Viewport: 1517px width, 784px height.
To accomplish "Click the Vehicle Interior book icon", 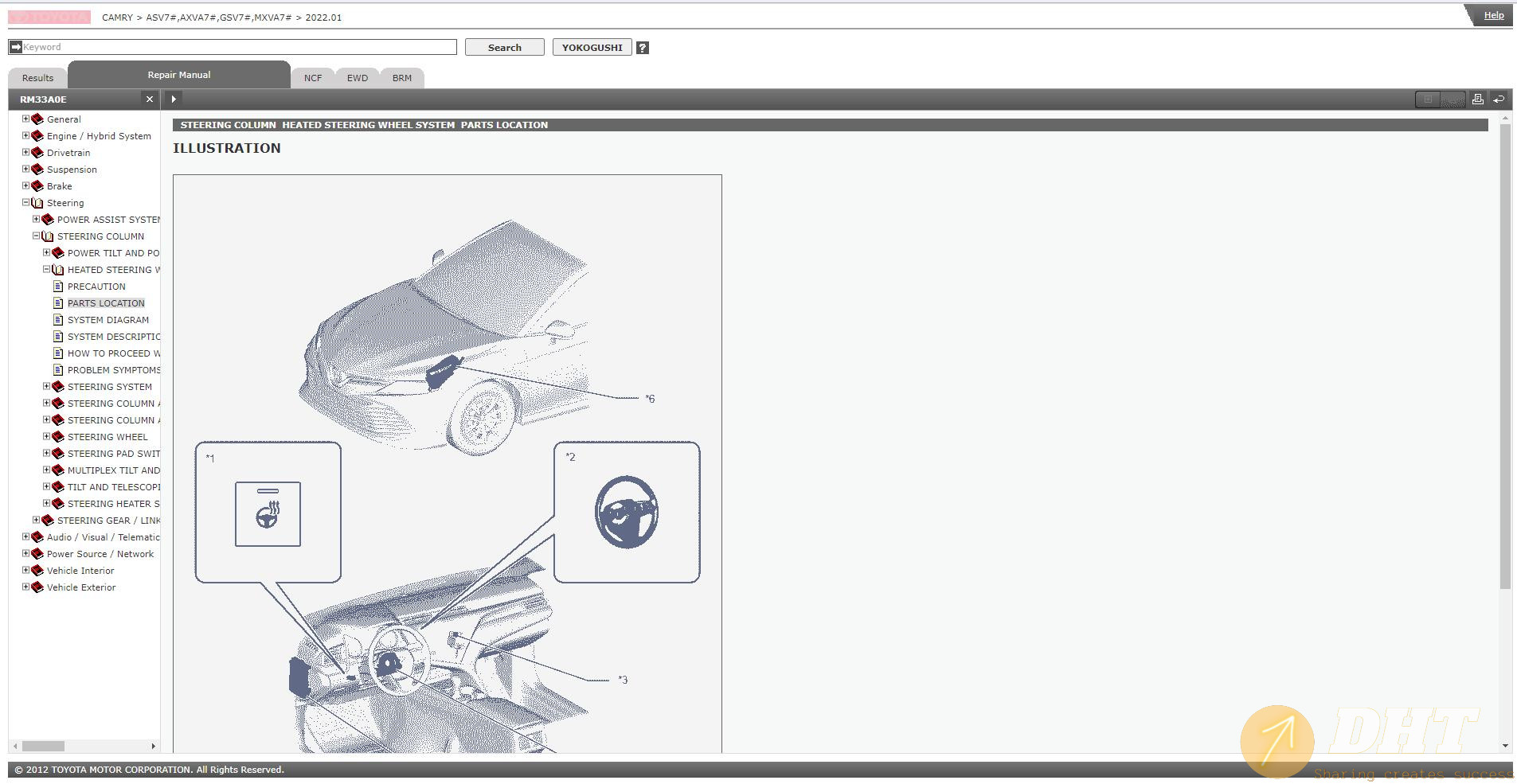I will coord(37,571).
